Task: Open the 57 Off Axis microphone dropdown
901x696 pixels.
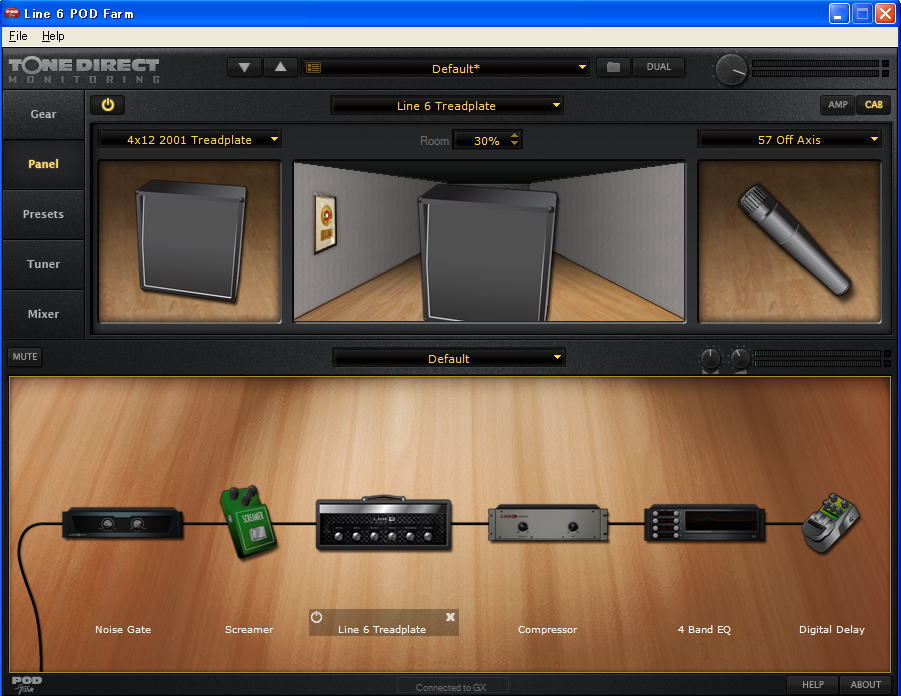Action: 790,140
